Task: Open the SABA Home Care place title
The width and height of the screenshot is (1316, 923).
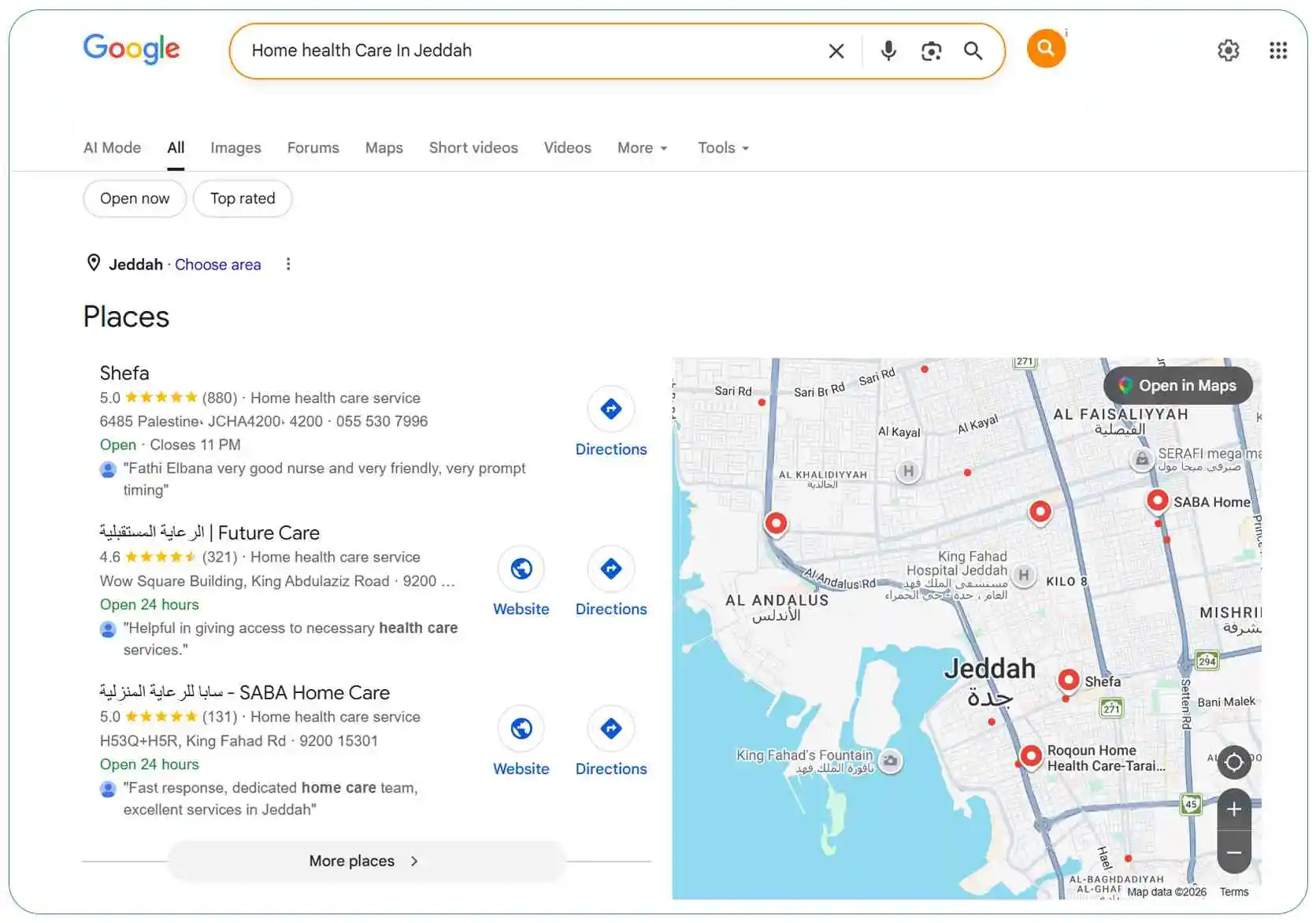Action: (245, 693)
